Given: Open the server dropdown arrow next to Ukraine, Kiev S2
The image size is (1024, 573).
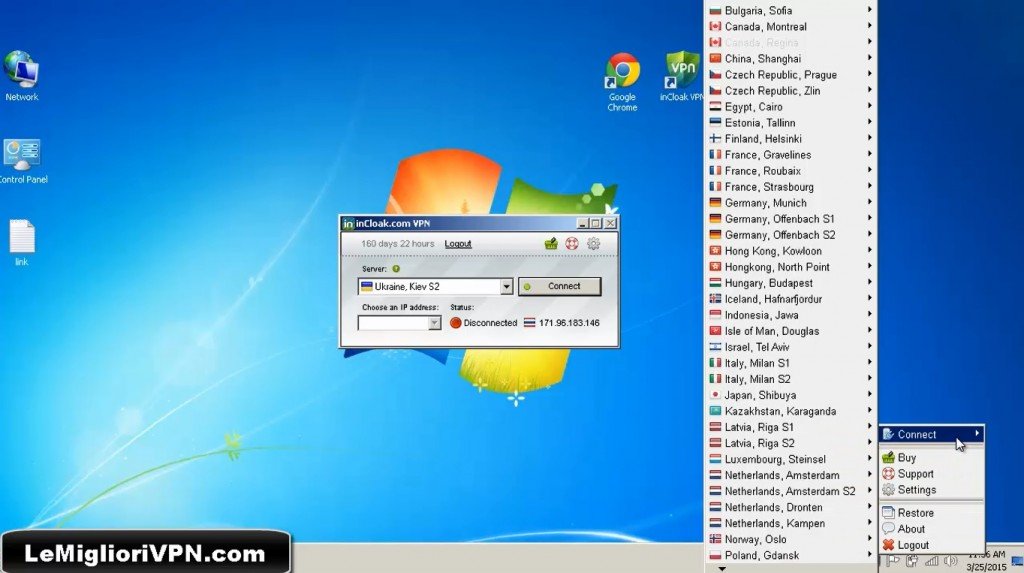Looking at the screenshot, I should pos(506,286).
